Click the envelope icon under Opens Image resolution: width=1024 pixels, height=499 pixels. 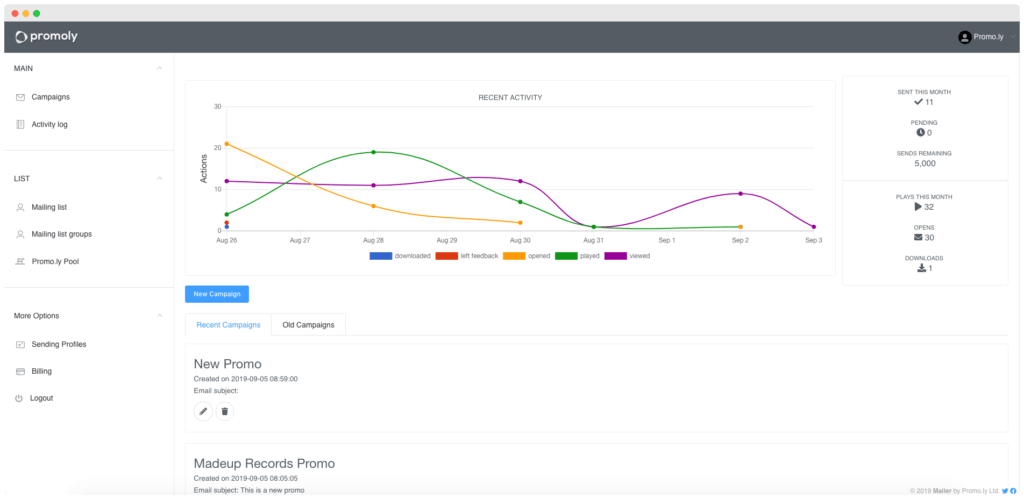(918, 237)
